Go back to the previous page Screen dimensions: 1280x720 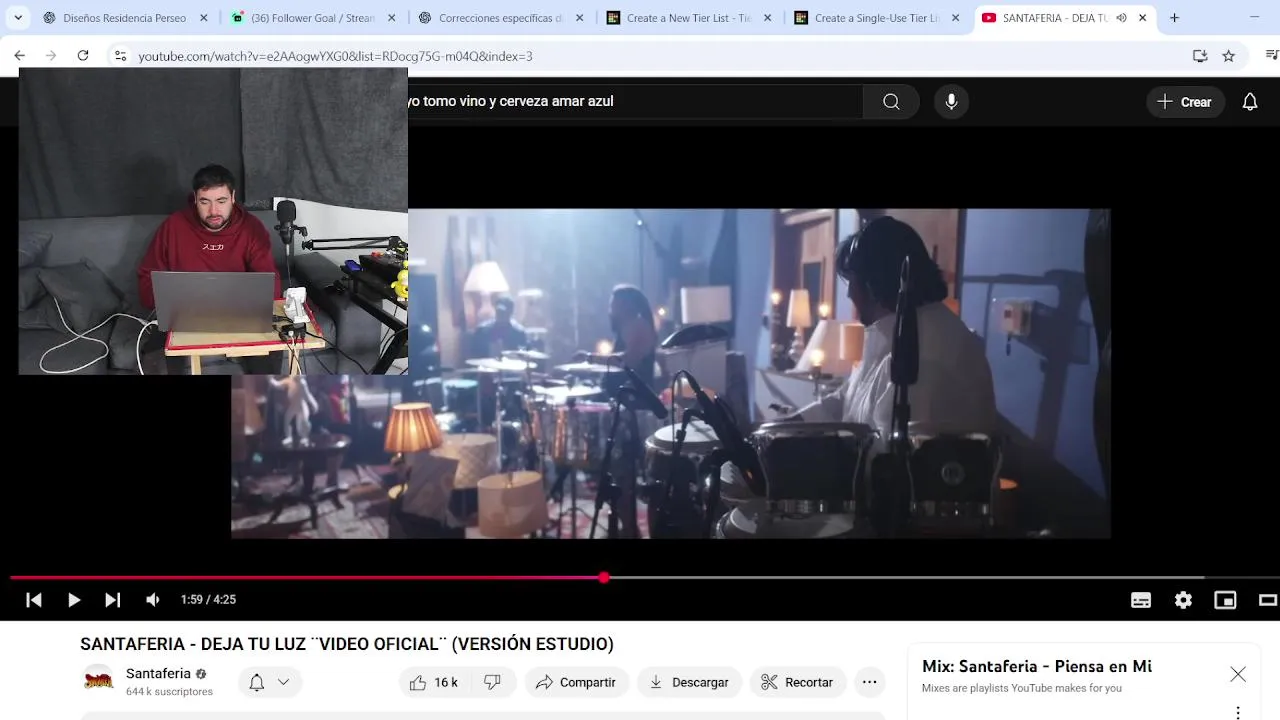20,56
